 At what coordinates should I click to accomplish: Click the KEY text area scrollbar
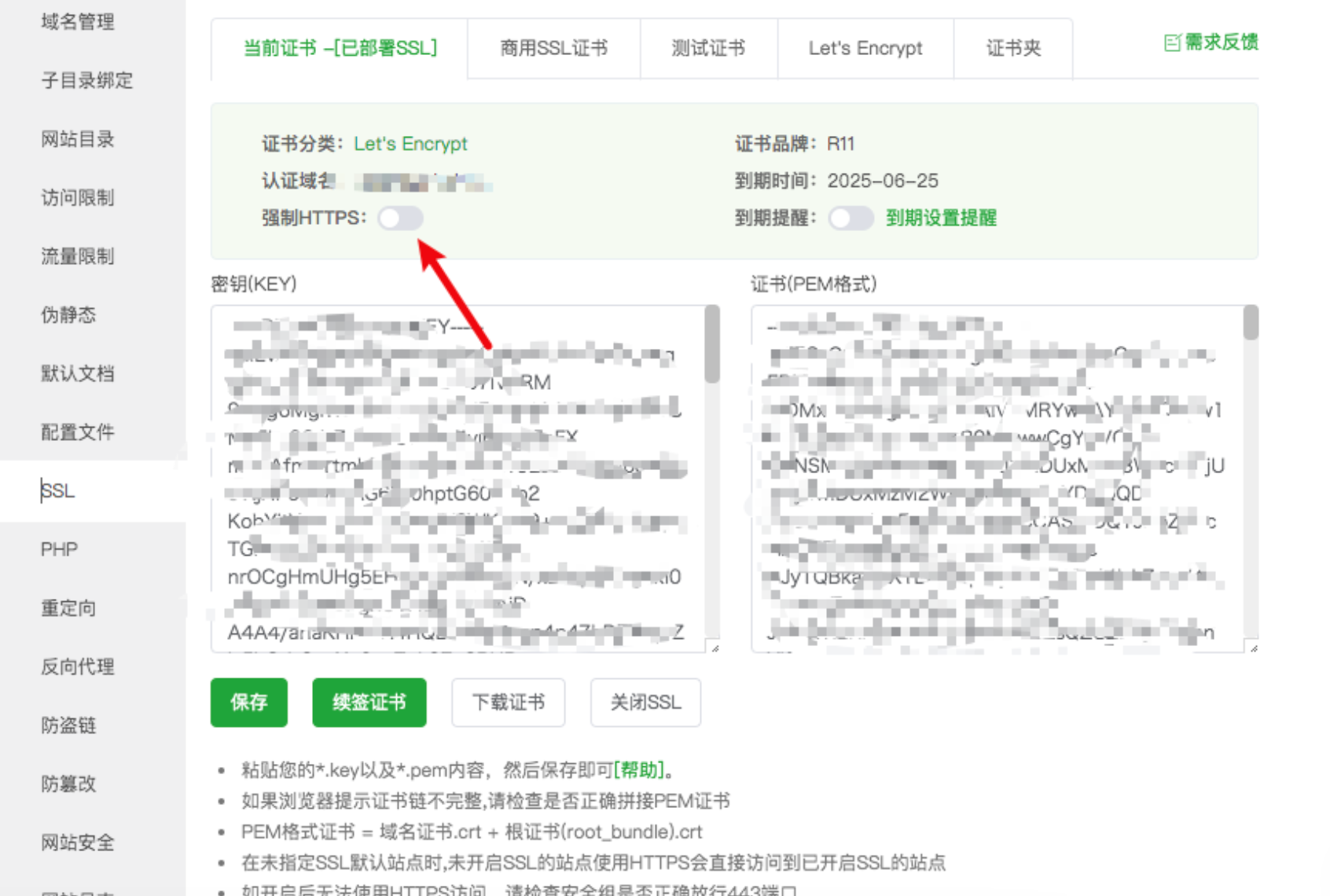[712, 346]
